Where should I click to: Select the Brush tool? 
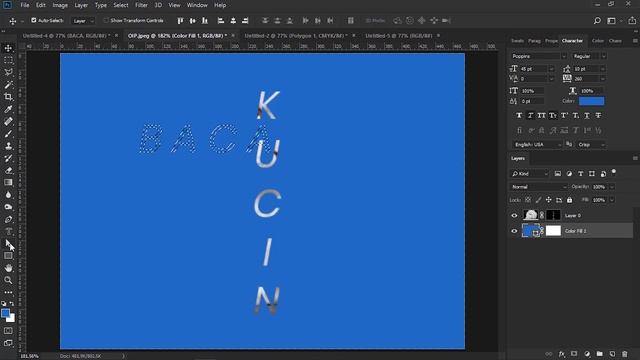pos(8,134)
